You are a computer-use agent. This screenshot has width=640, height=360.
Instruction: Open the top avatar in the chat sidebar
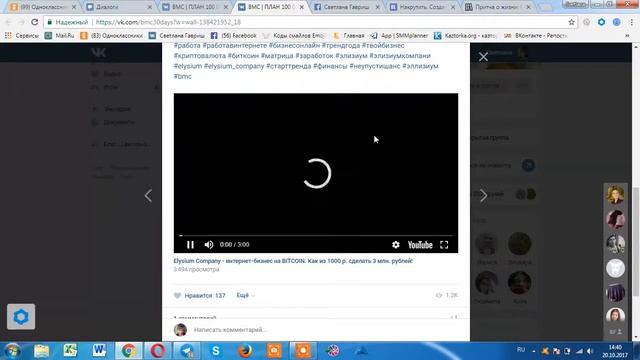615,194
